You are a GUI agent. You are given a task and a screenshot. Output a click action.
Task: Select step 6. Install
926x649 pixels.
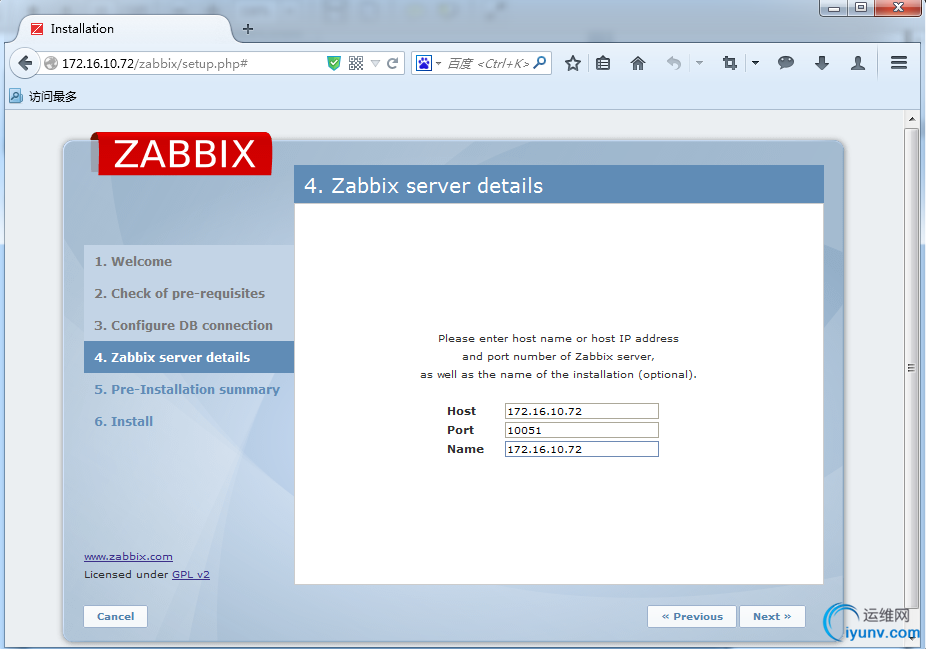(189, 421)
